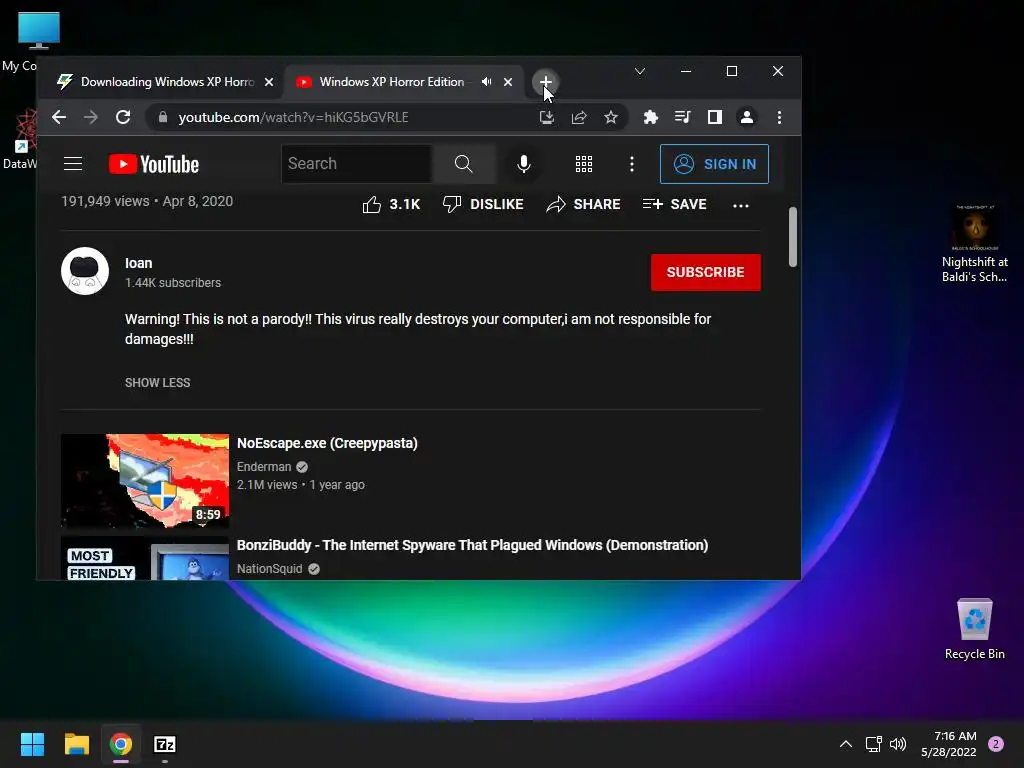
Task: Go to YouTube home via logo
Action: tap(154, 165)
